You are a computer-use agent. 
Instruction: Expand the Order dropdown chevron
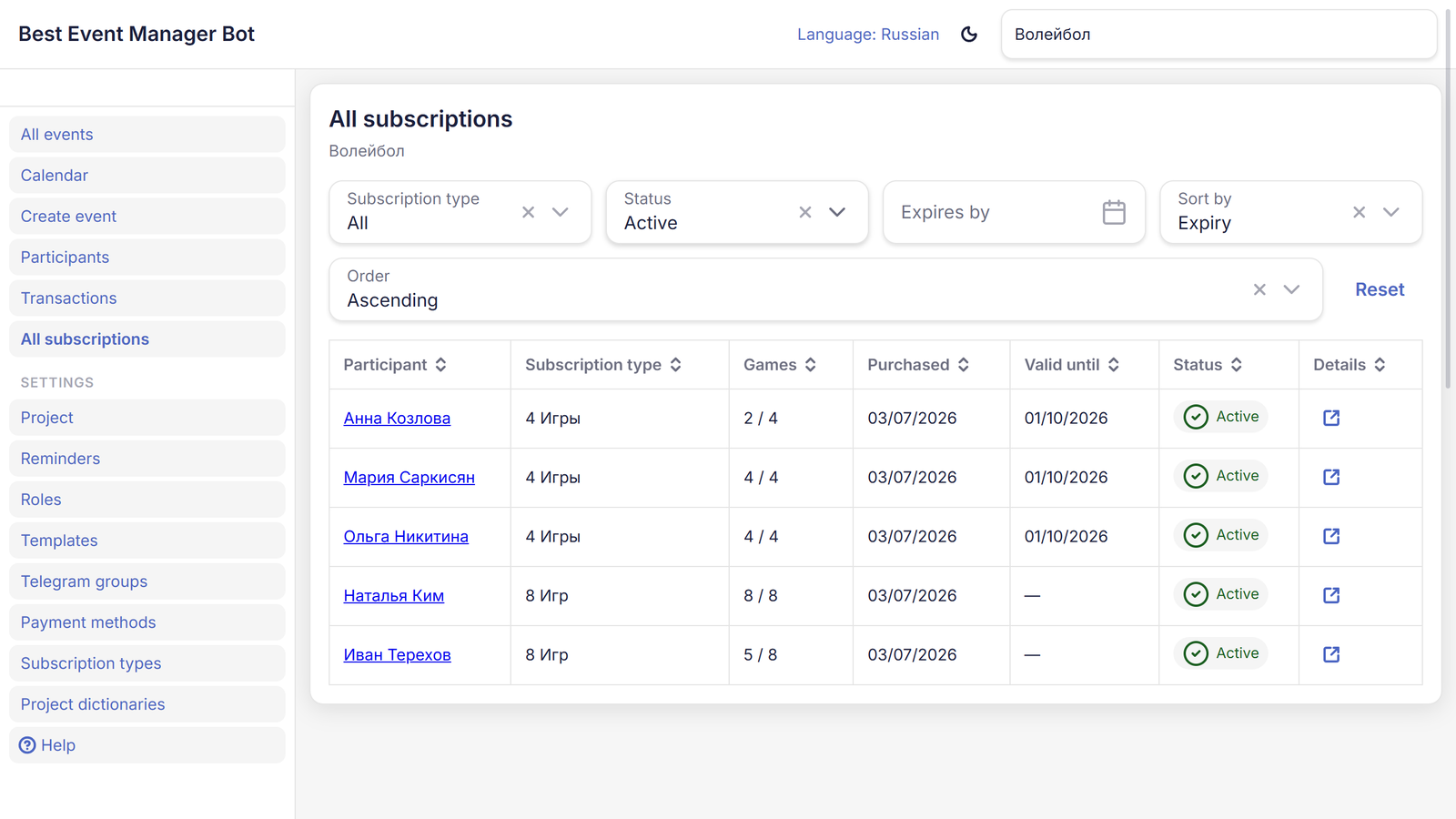click(x=1291, y=289)
